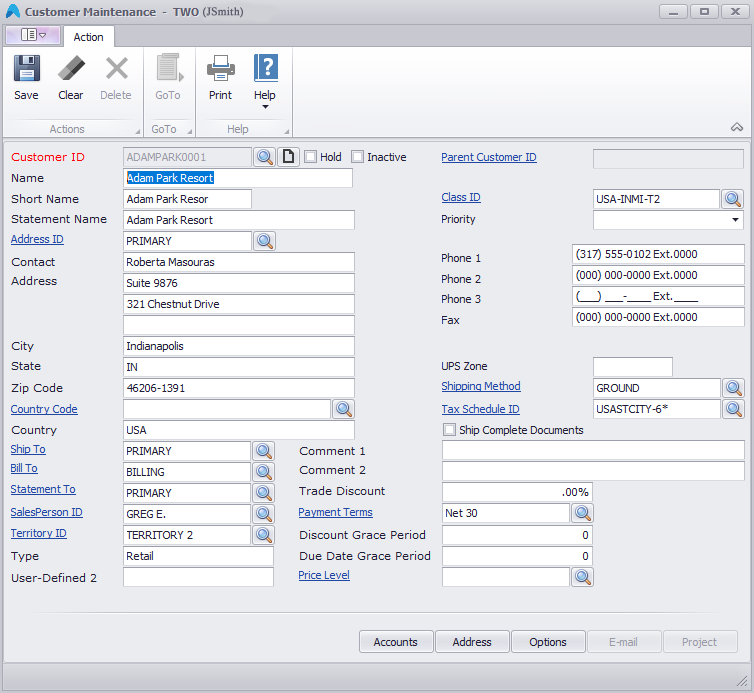
Task: Click the Project button
Action: (700, 642)
